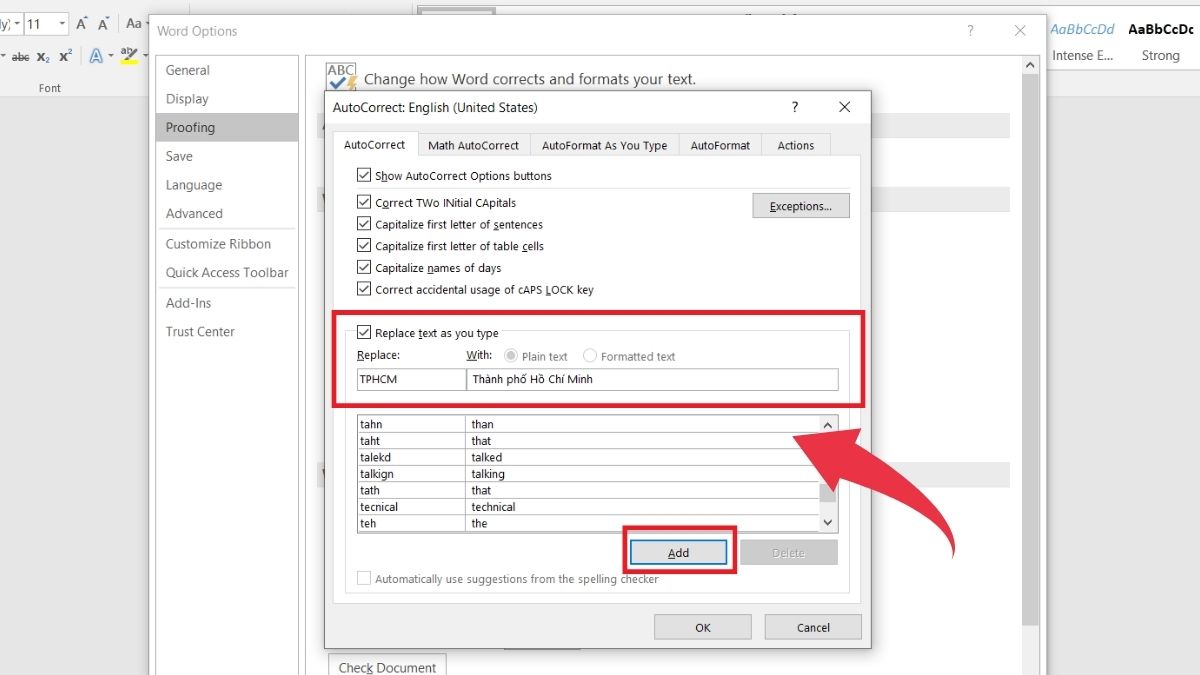Click the Increase Font Size icon
Viewport: 1200px width, 675px height.
[x=82, y=23]
